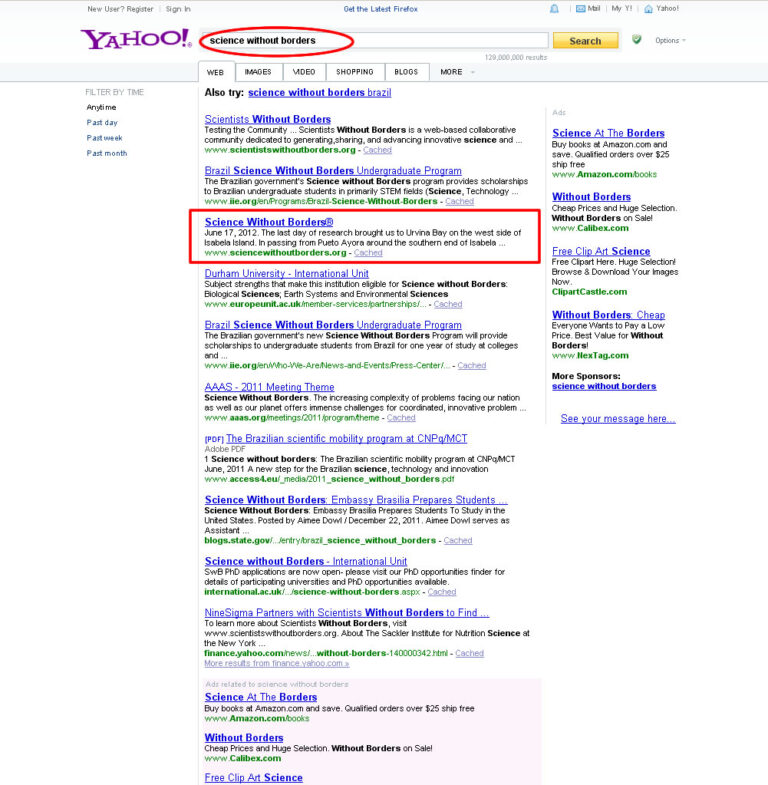This screenshot has height=785, width=768.
Task: Try 'science without borders brazil' suggestion
Action: [319, 93]
